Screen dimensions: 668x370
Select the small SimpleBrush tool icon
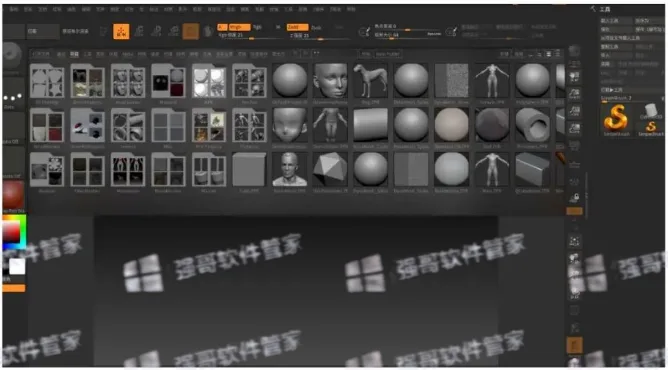coord(651,127)
